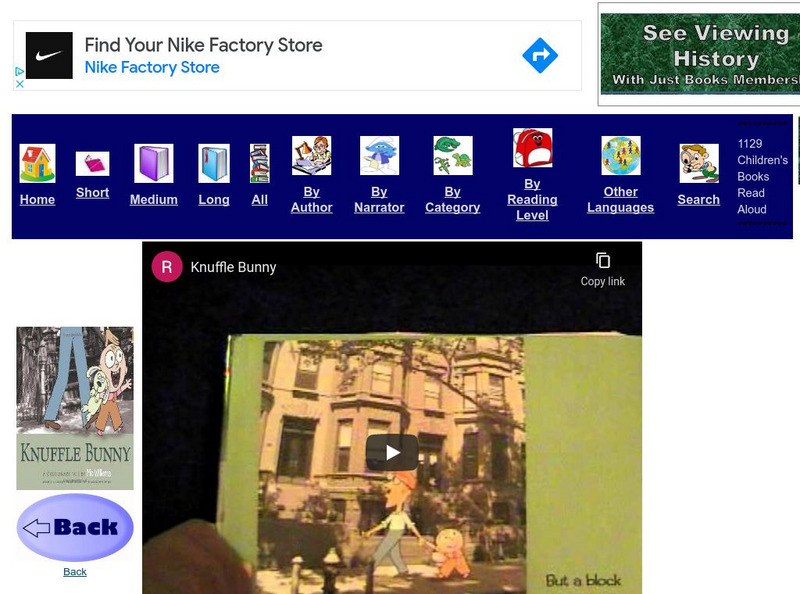800x594 pixels.
Task: Choose the Long blue book icon
Action: pos(214,163)
